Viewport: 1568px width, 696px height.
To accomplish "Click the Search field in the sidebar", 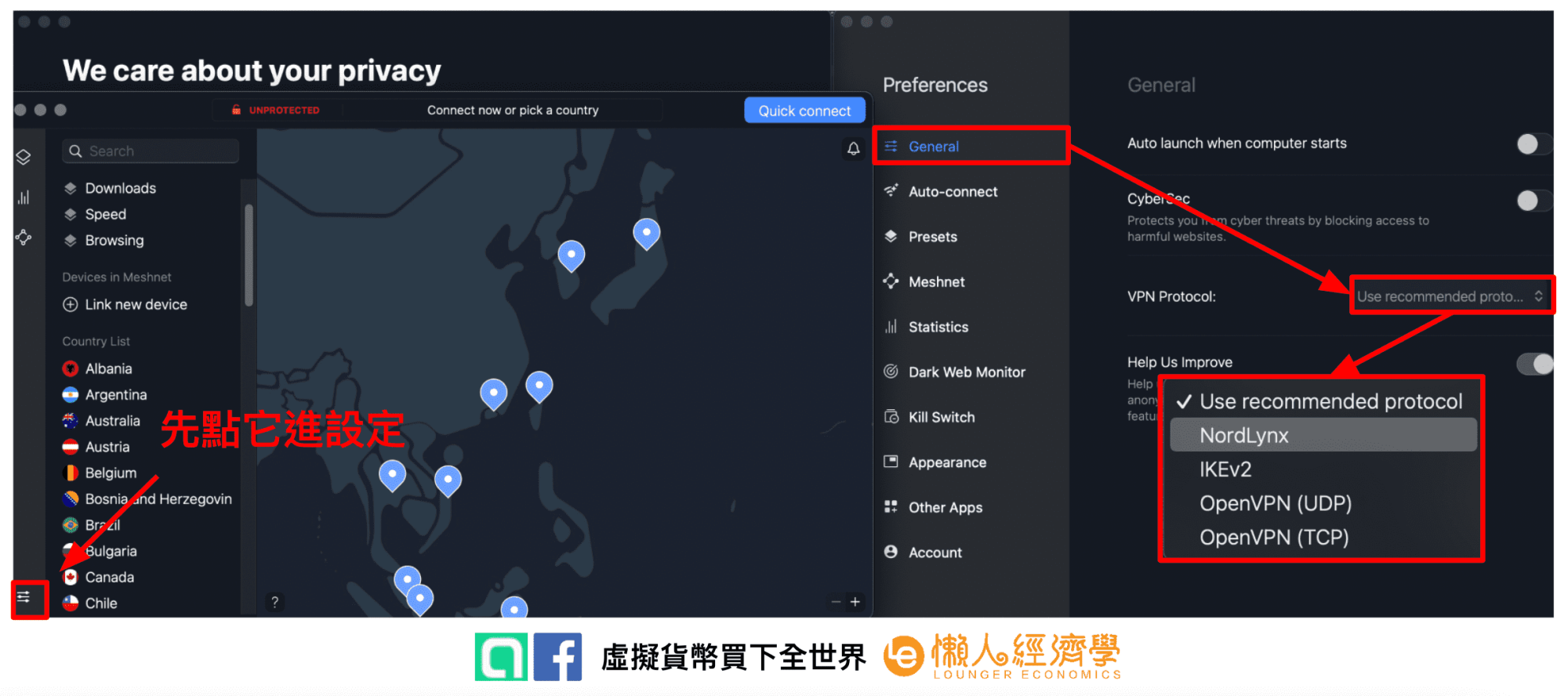I will (151, 151).
